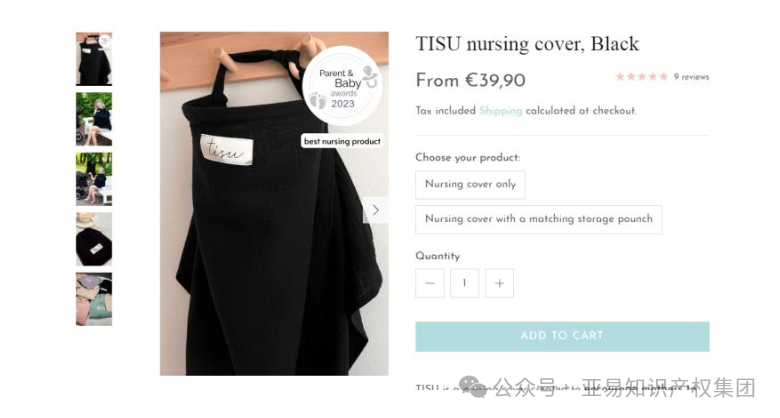Select the first thumbnail of hanging black cover
This screenshot has width=780, height=418.
point(94,59)
